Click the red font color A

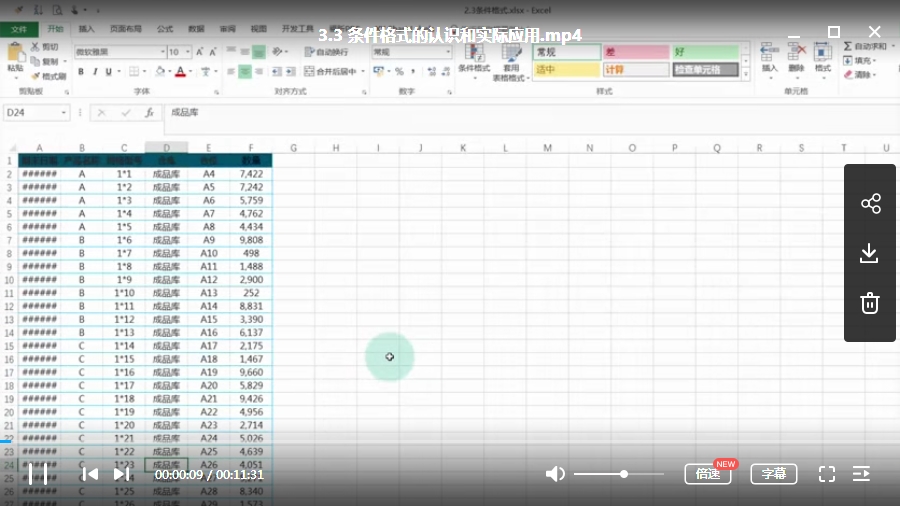coord(180,72)
